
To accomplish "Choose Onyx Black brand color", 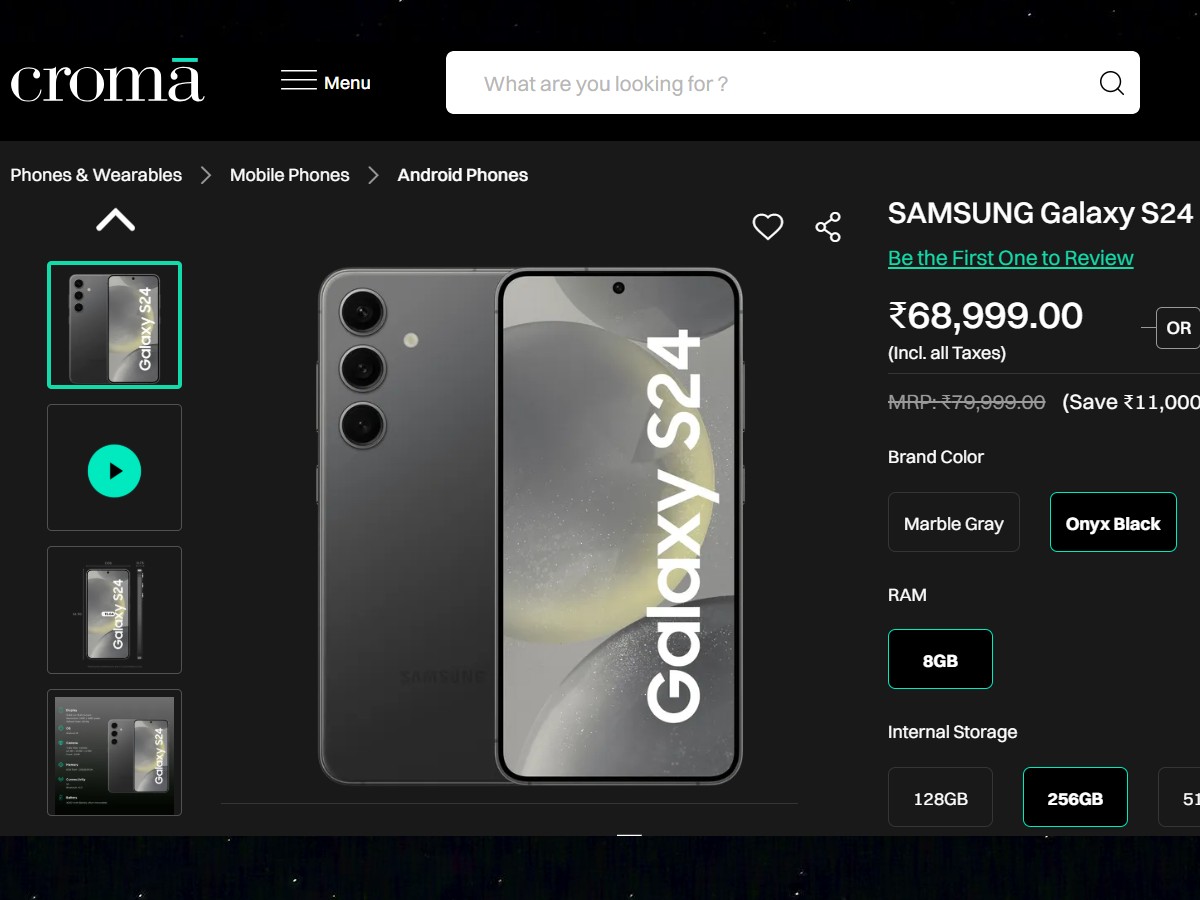I will (x=1113, y=523).
